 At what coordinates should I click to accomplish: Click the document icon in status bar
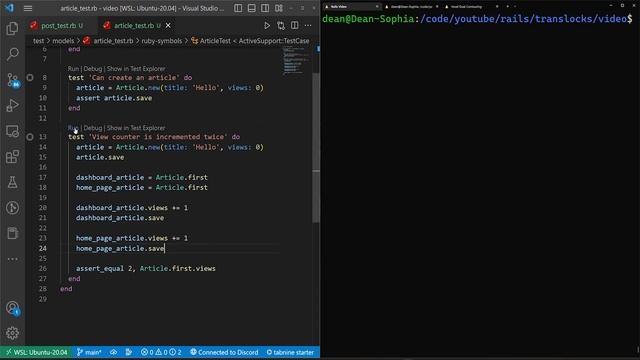[129, 352]
